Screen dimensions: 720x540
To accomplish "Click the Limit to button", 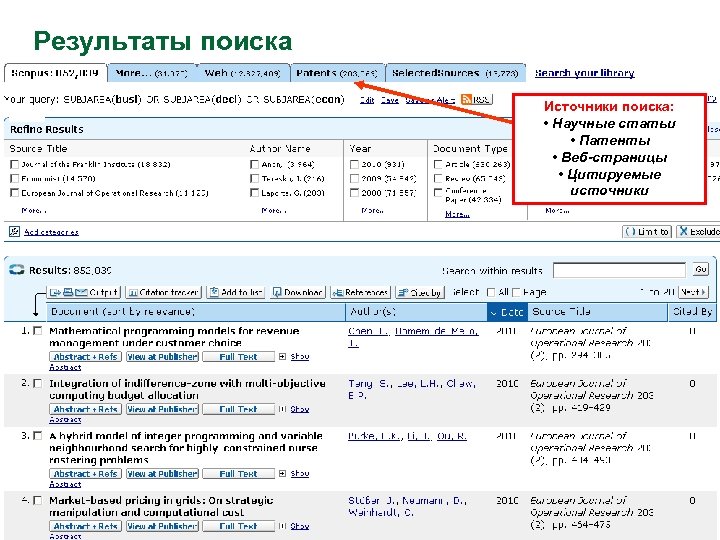I will tap(647, 231).
